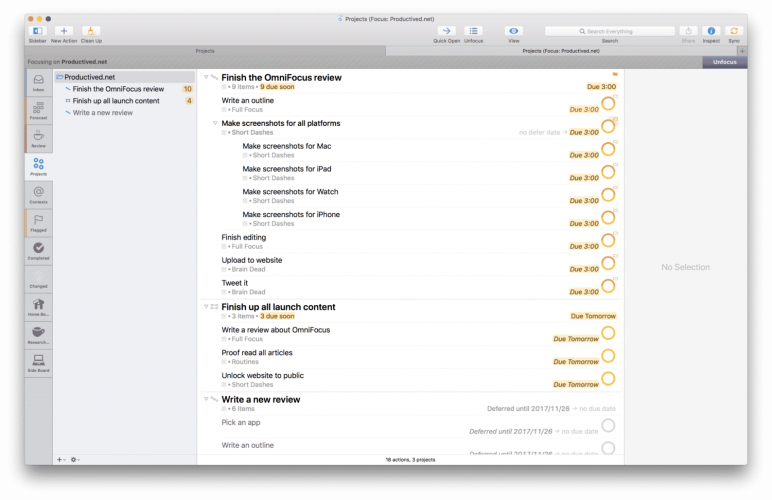Check off Make screenshots for Watch
772x500 pixels.
tap(608, 195)
